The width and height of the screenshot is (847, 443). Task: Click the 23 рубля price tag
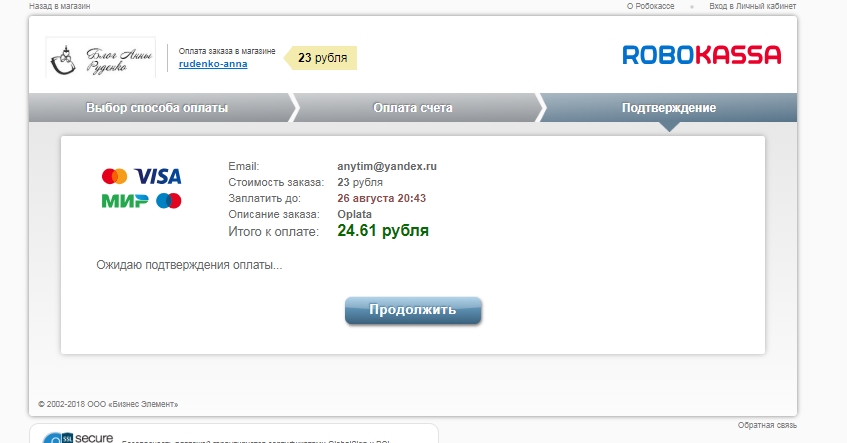321,58
